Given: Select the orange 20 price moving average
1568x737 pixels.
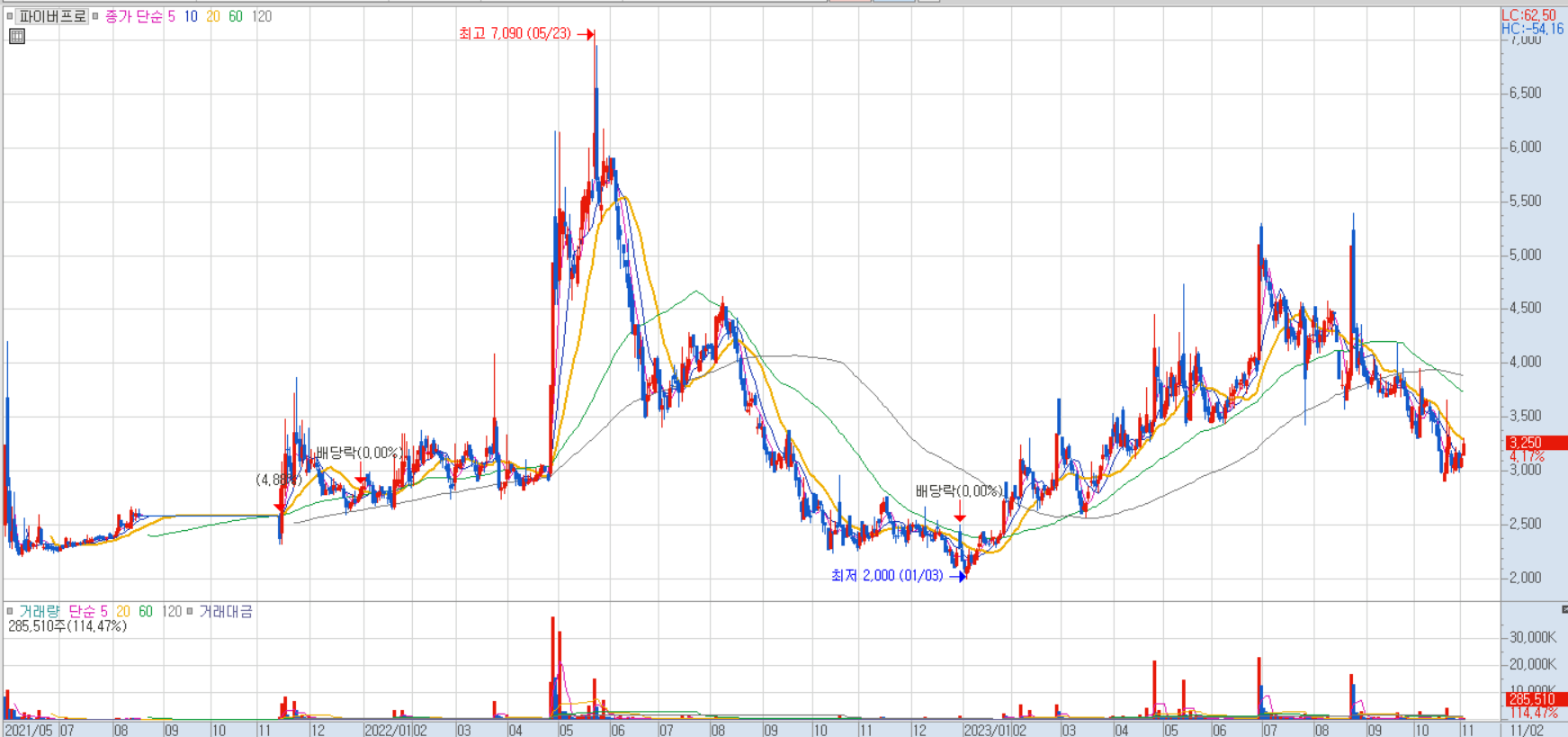Looking at the screenshot, I should (213, 16).
